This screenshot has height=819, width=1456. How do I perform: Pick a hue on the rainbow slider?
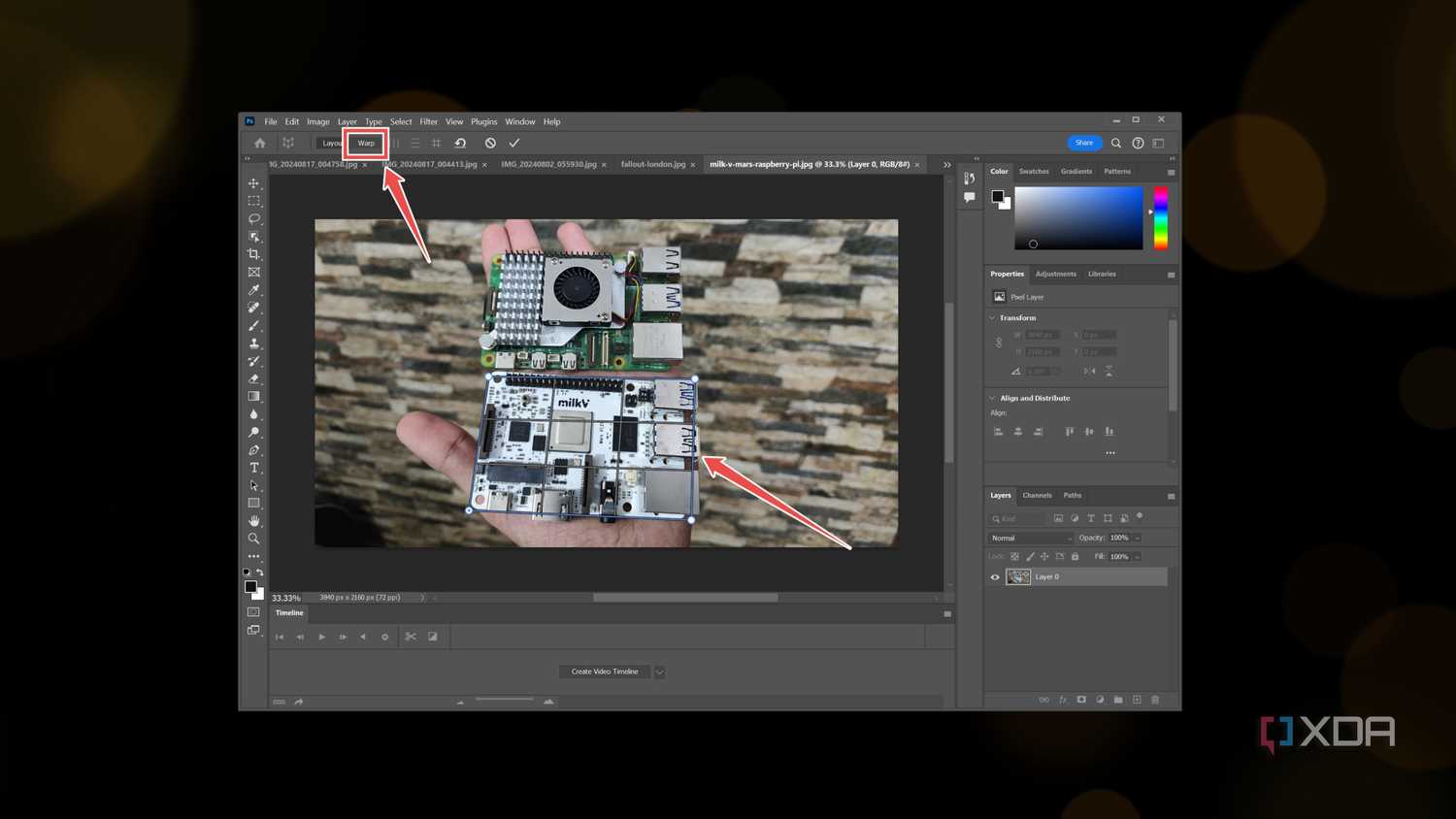click(1161, 218)
